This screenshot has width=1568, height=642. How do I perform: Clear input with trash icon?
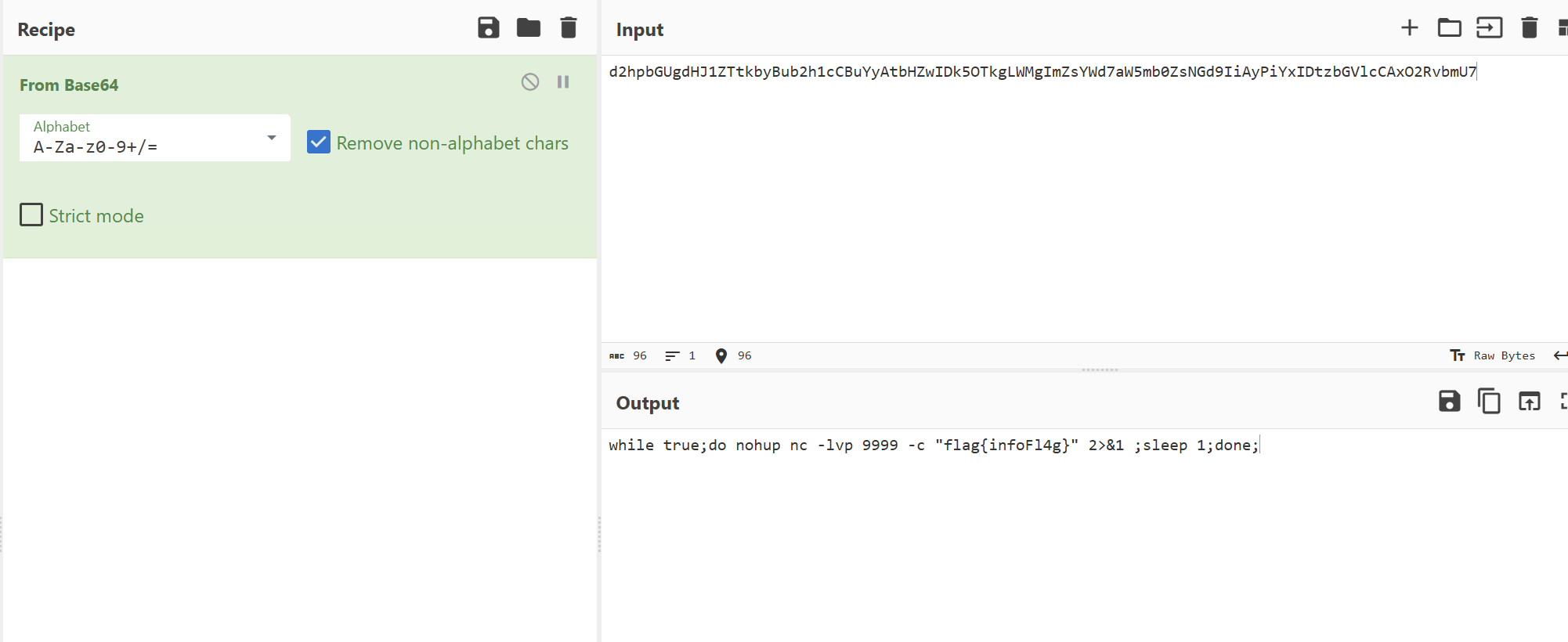1529,28
